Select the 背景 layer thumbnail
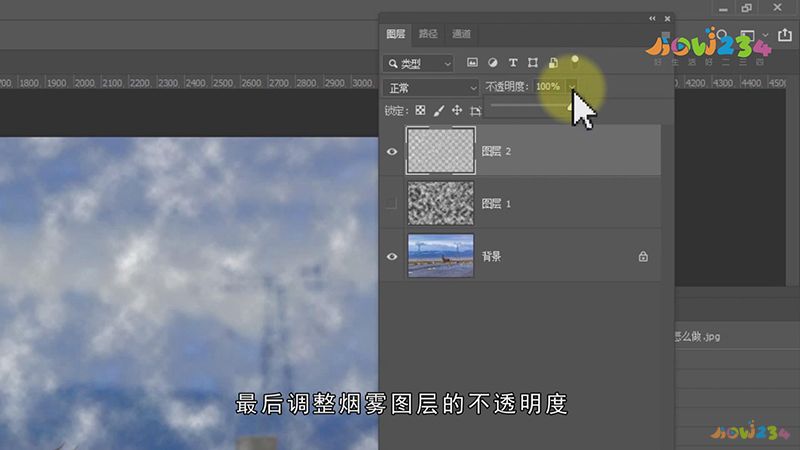 click(441, 256)
